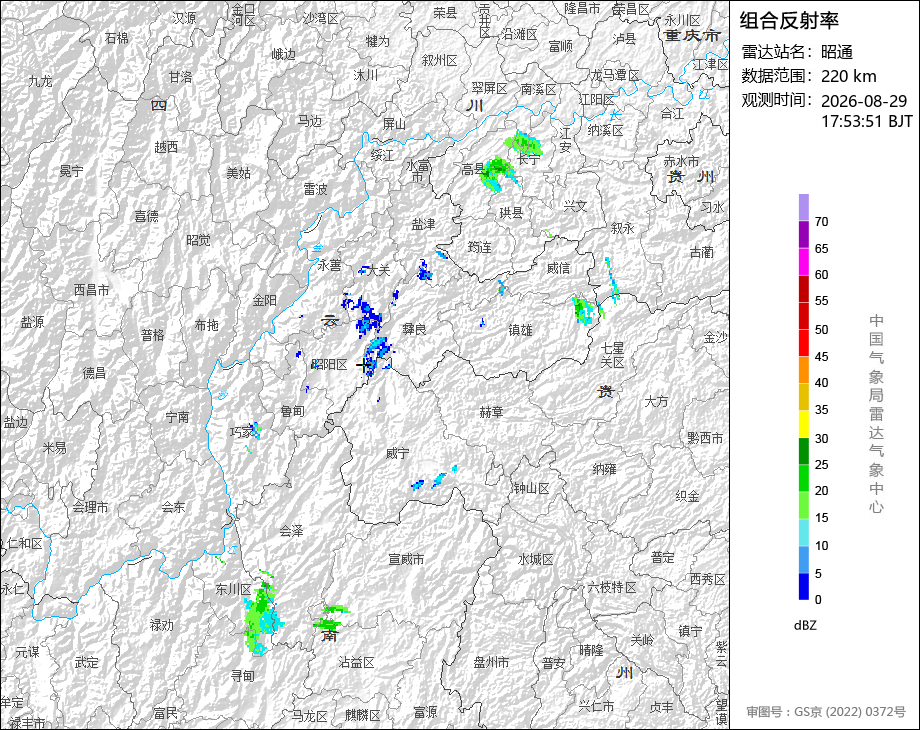Select the cyan 10–15 dBZ legend swatch
The image size is (920, 730).
click(804, 532)
